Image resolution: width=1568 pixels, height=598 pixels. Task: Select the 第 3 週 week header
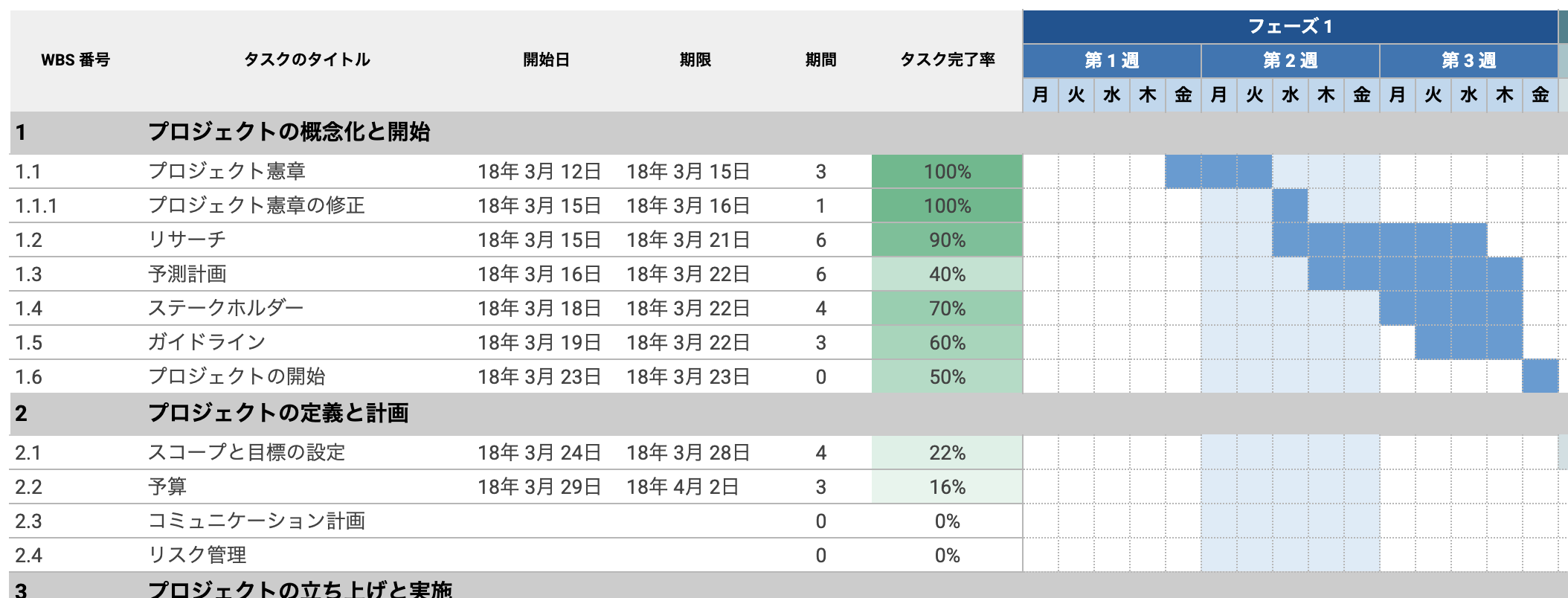point(1468,60)
